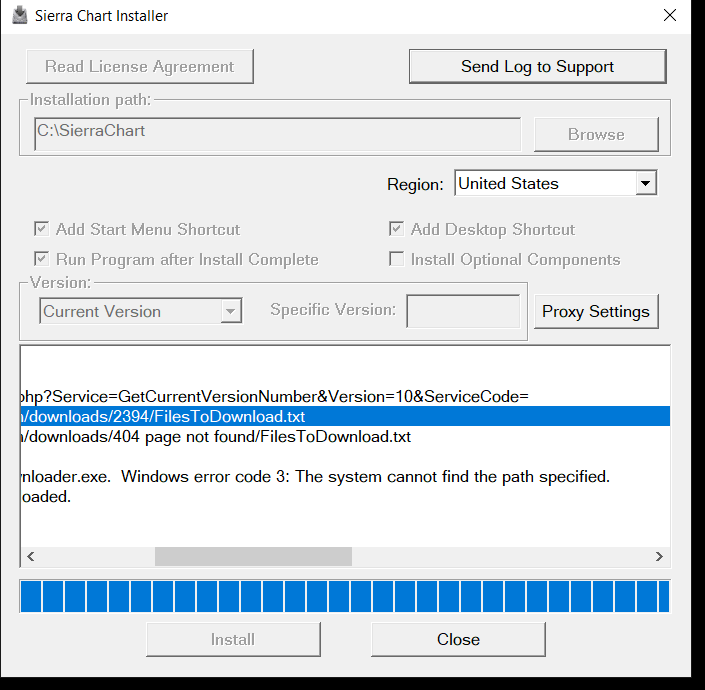Click the Current Version combo box
Screen dimensions: 705x690
pos(141,311)
